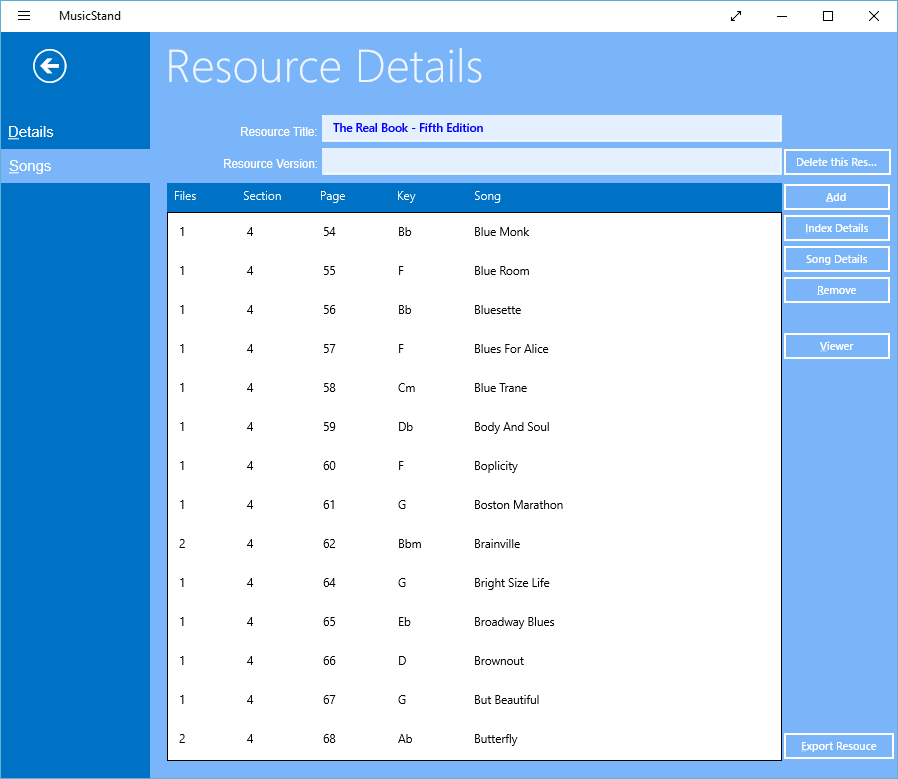Click Export Resouce button
The width and height of the screenshot is (898, 779).
(838, 746)
